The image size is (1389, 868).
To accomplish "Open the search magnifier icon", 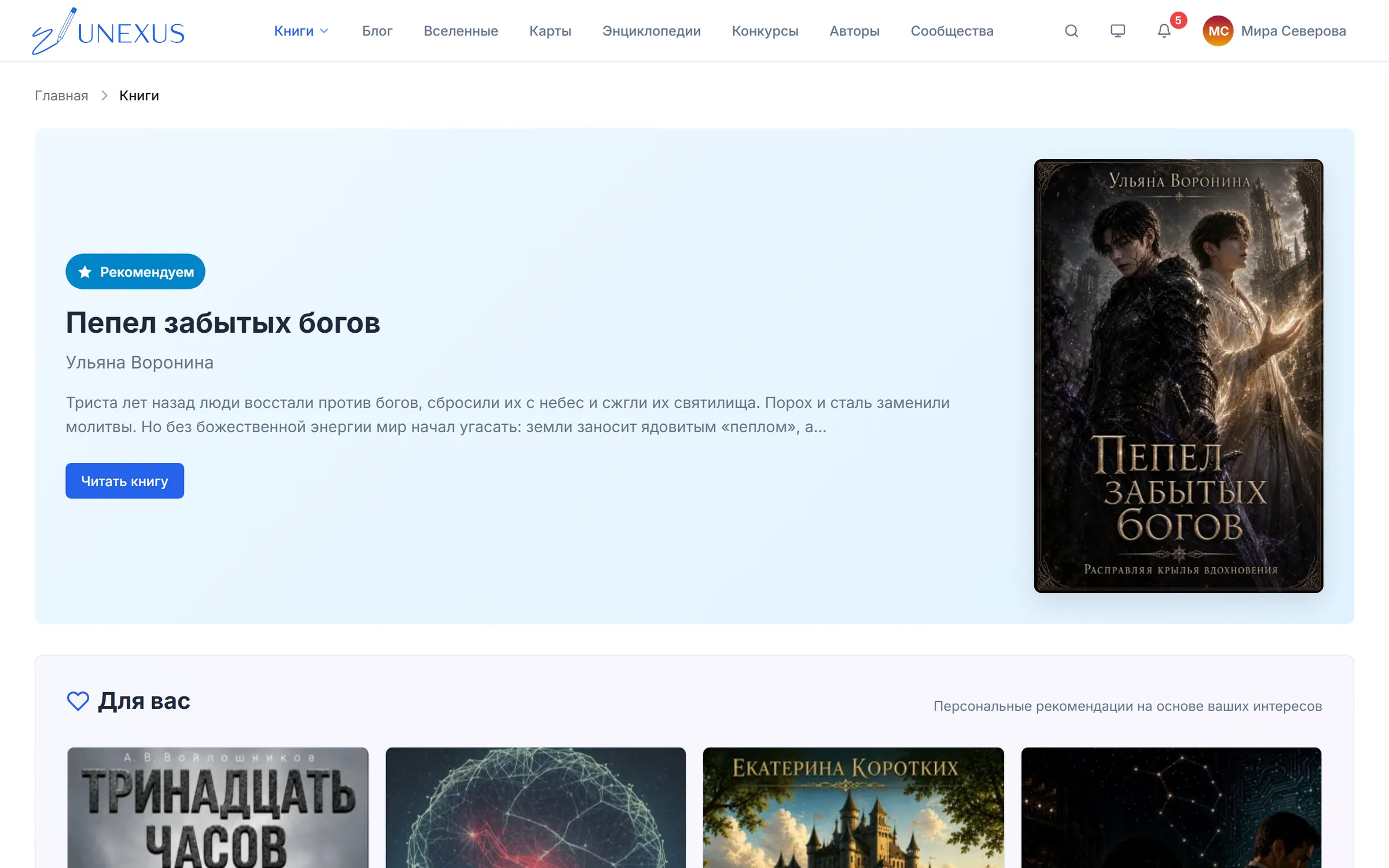I will click(x=1071, y=31).
